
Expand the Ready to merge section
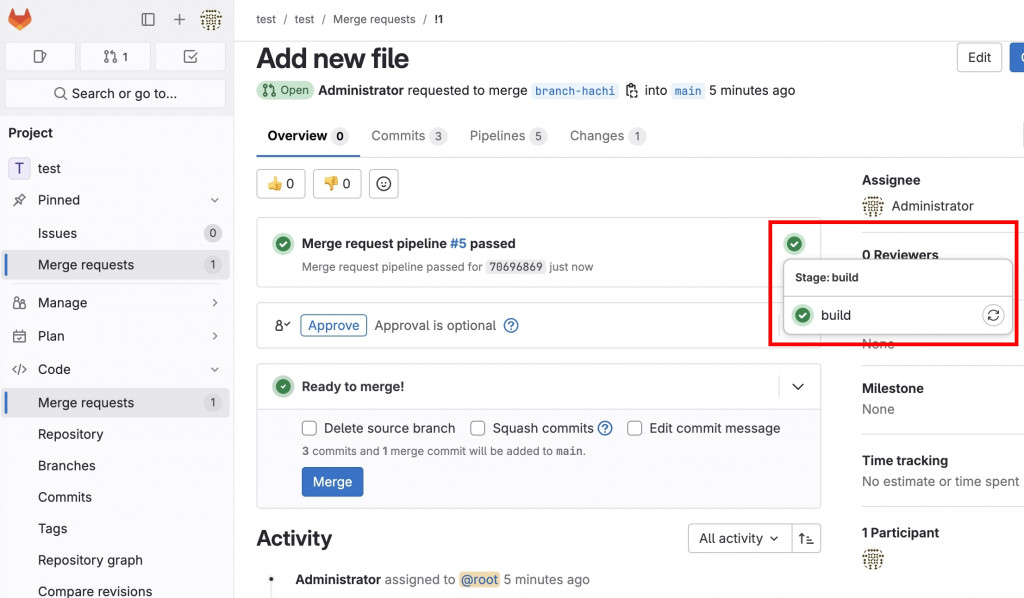[798, 386]
